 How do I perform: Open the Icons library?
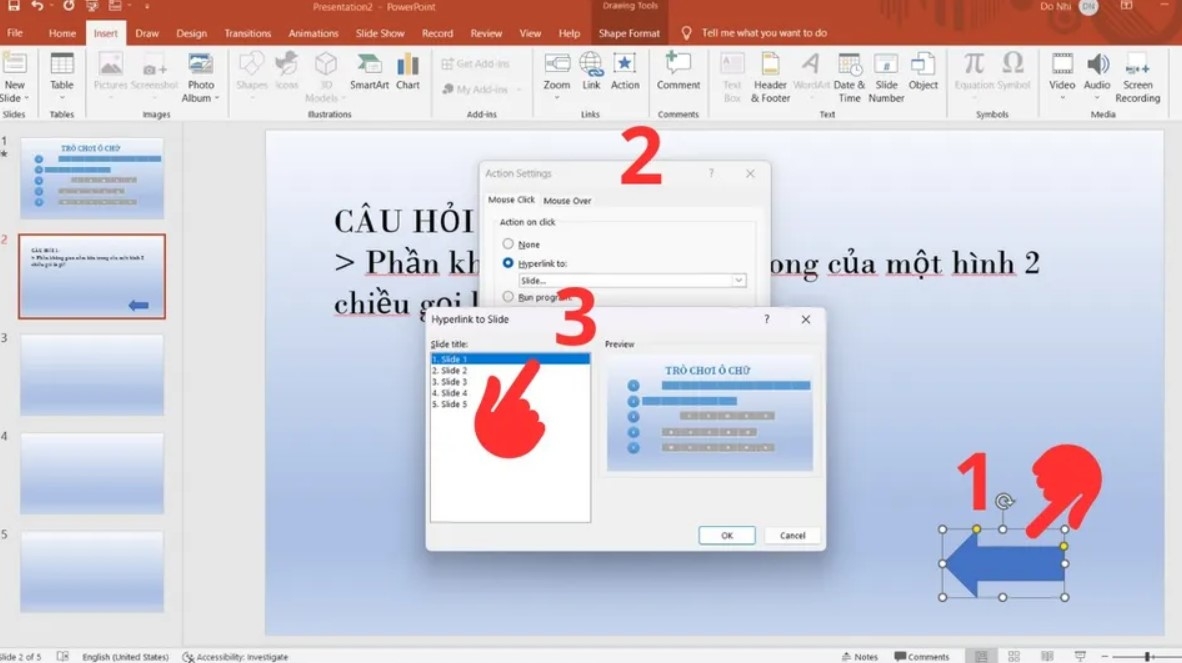point(286,72)
